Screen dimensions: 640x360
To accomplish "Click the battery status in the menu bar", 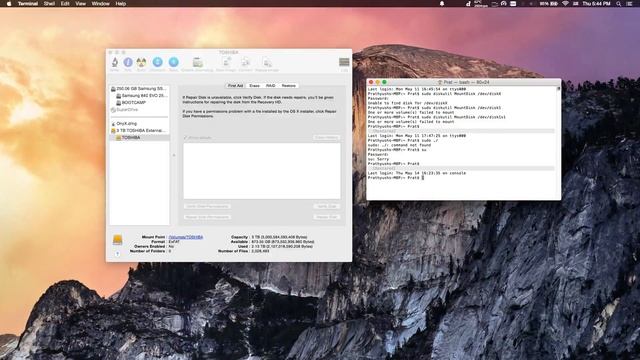I will coord(549,4).
